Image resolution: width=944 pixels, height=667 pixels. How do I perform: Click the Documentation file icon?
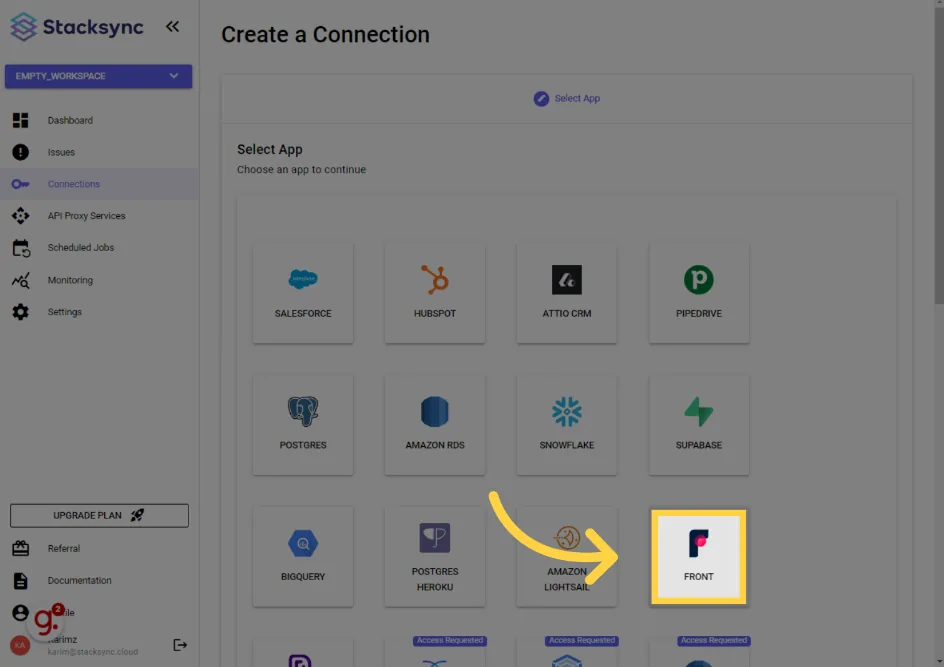pos(20,580)
